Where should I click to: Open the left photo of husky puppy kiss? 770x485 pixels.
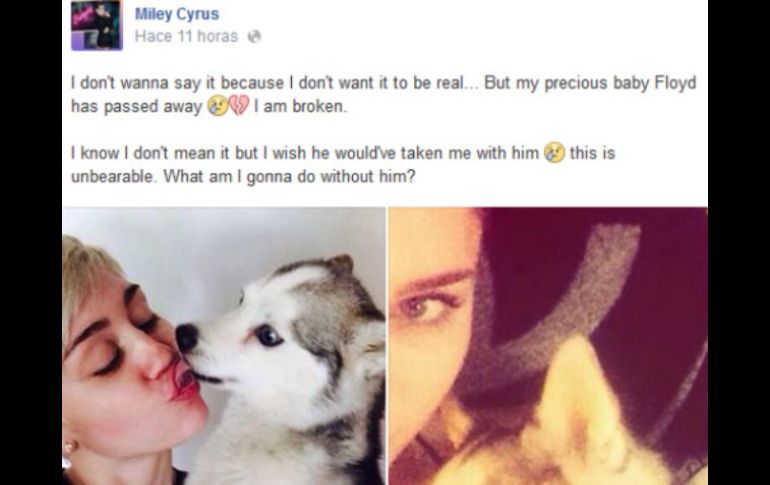tap(224, 346)
